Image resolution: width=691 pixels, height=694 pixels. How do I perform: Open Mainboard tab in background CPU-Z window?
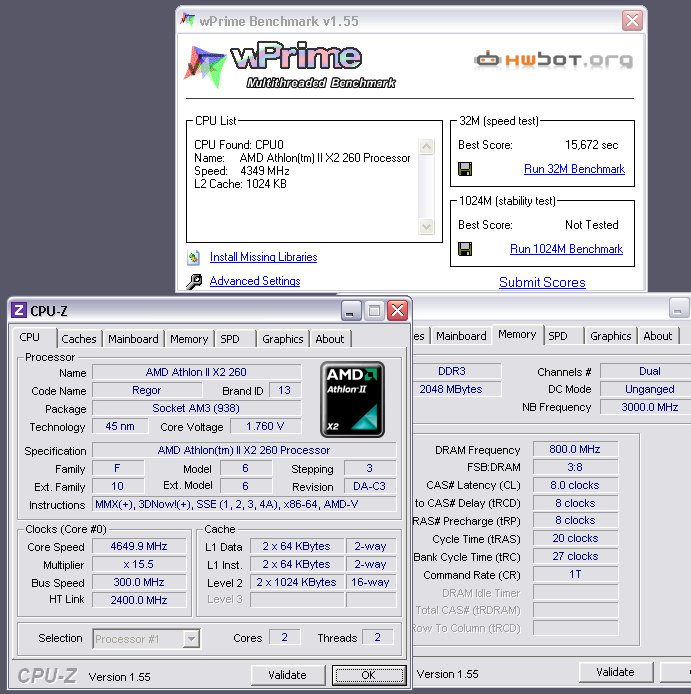461,336
